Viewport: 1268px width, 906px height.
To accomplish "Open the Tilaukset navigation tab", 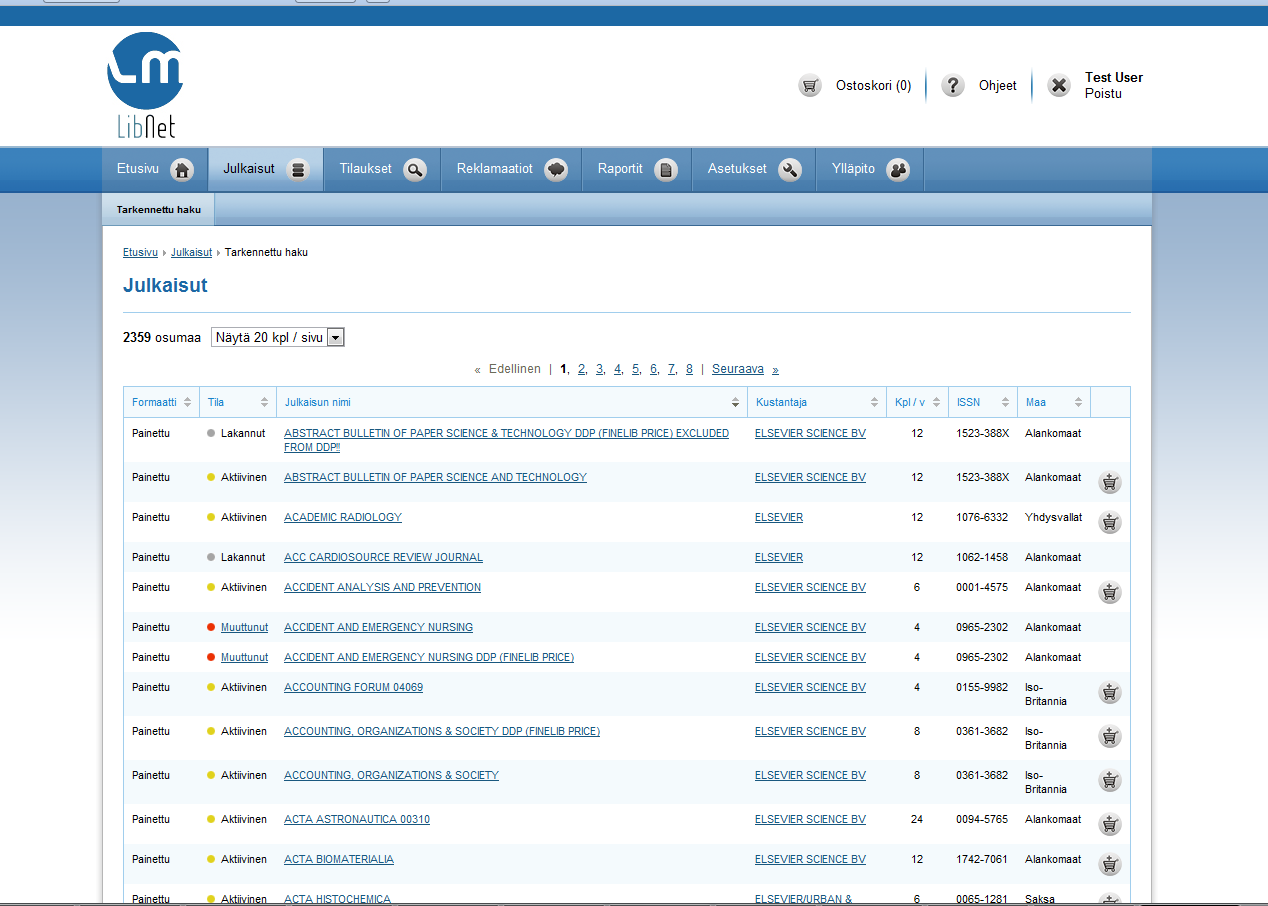I will click(384, 169).
